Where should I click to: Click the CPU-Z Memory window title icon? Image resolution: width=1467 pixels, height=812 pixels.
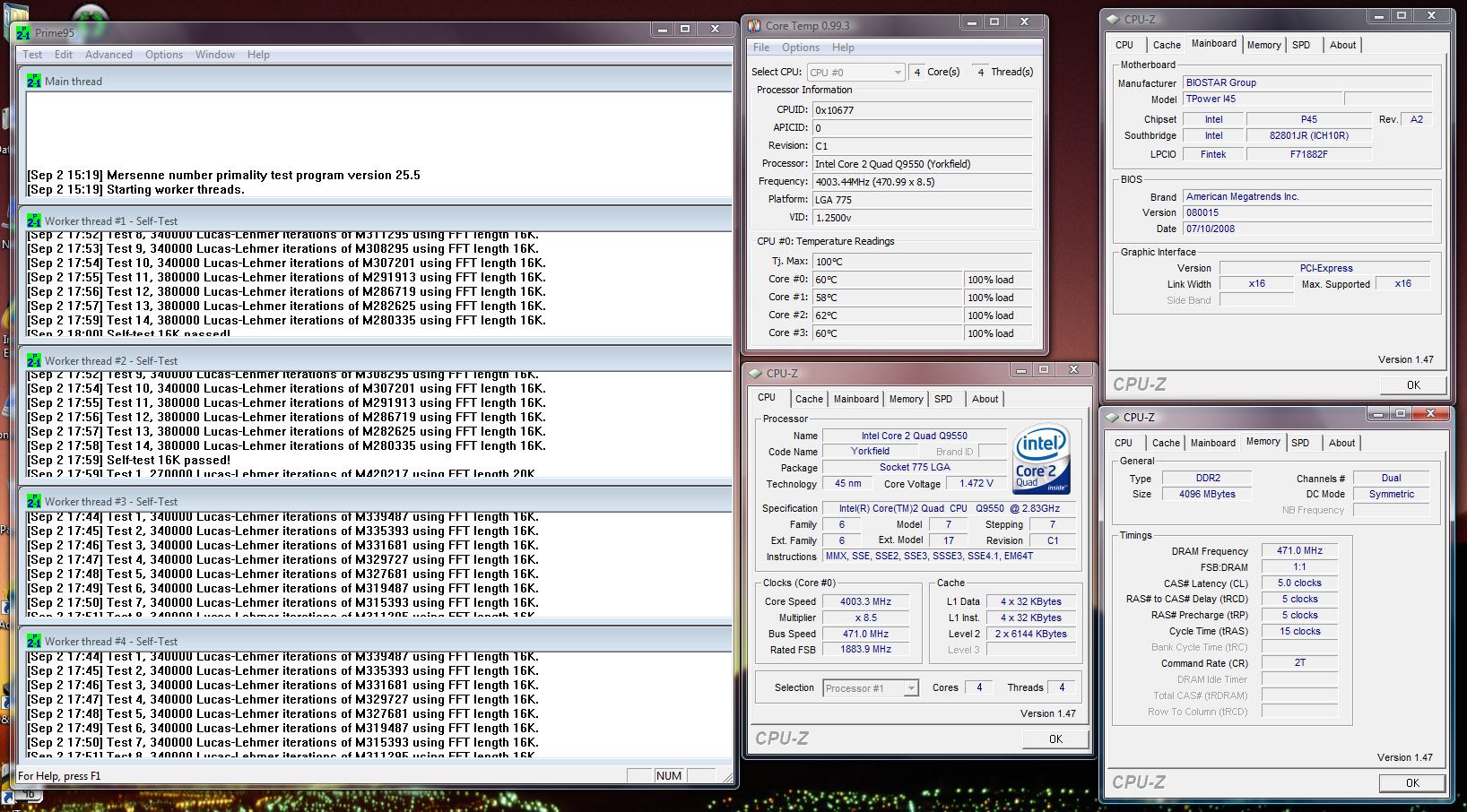(x=1113, y=417)
